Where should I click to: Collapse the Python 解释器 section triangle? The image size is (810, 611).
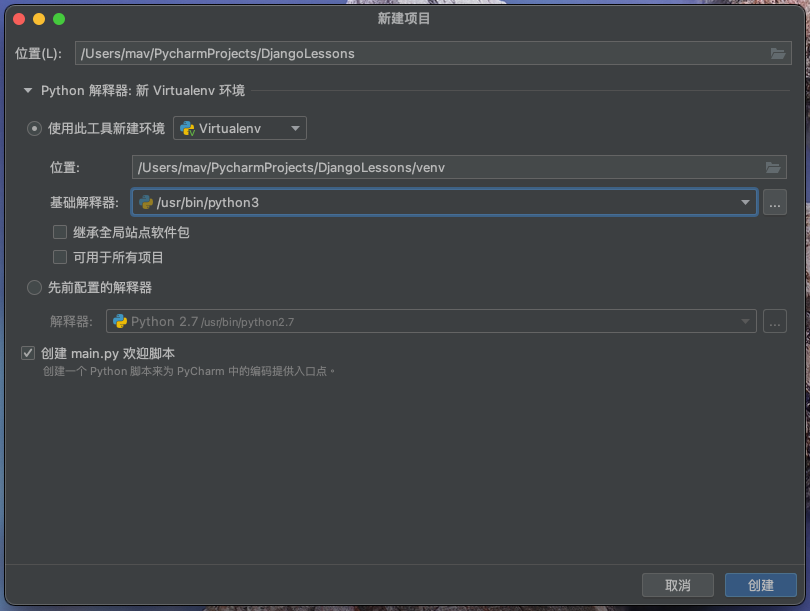pyautogui.click(x=27, y=91)
